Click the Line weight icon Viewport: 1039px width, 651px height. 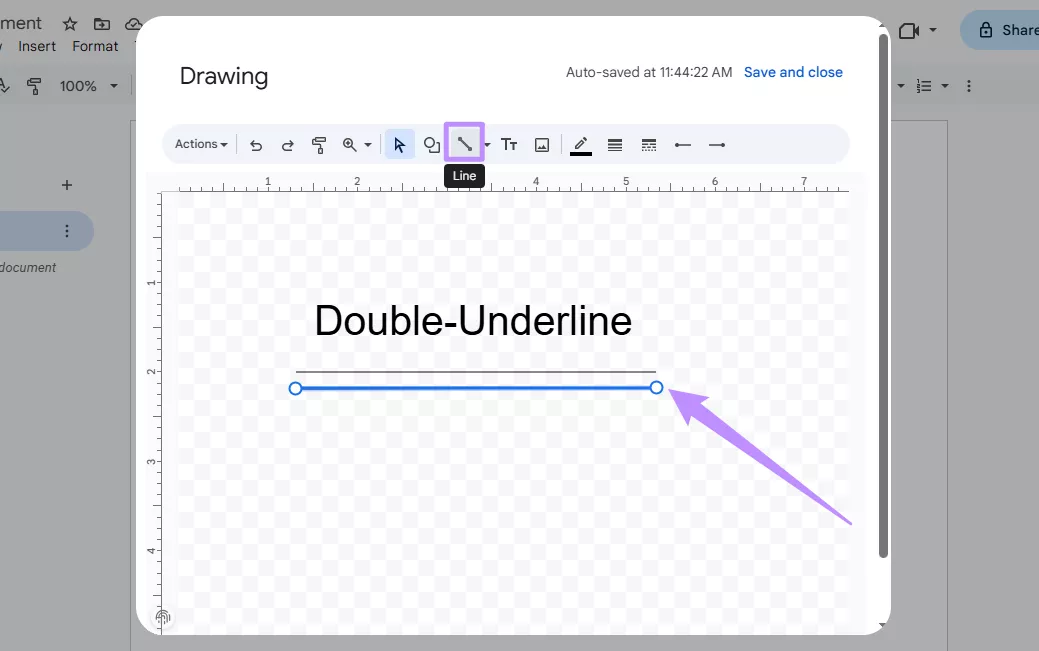[615, 144]
